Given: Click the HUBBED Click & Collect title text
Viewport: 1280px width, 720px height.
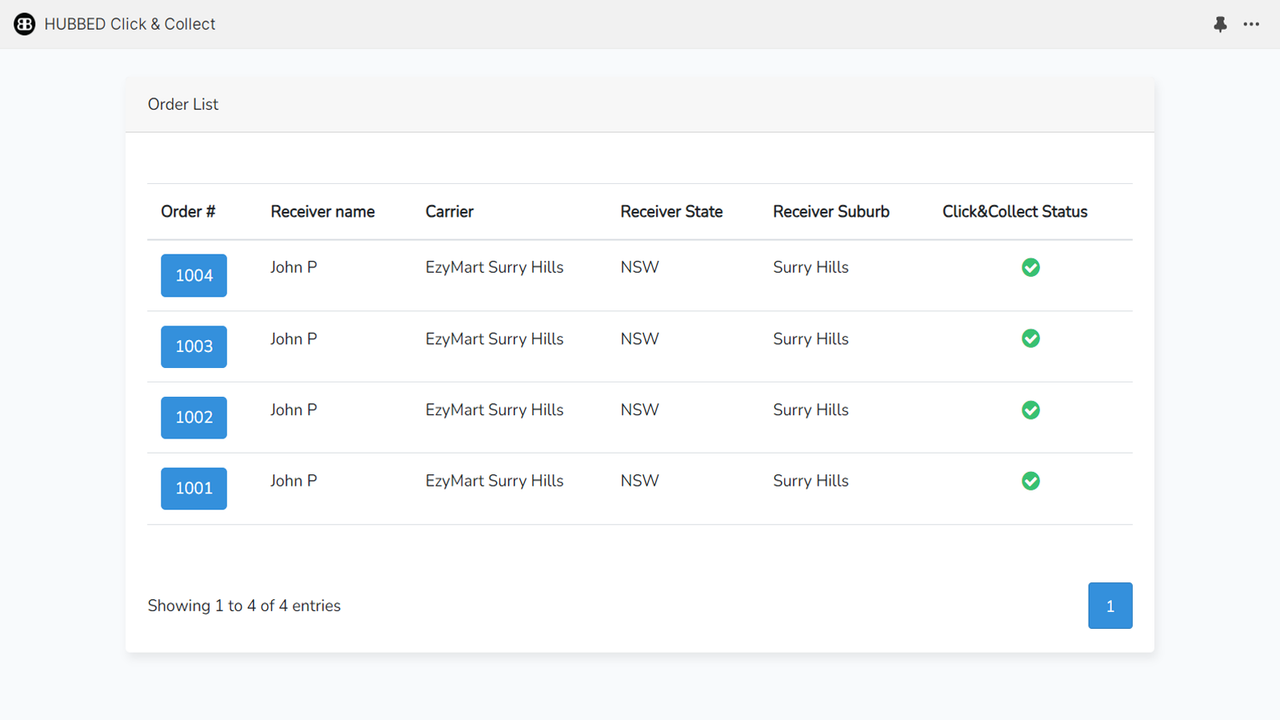Looking at the screenshot, I should (130, 24).
